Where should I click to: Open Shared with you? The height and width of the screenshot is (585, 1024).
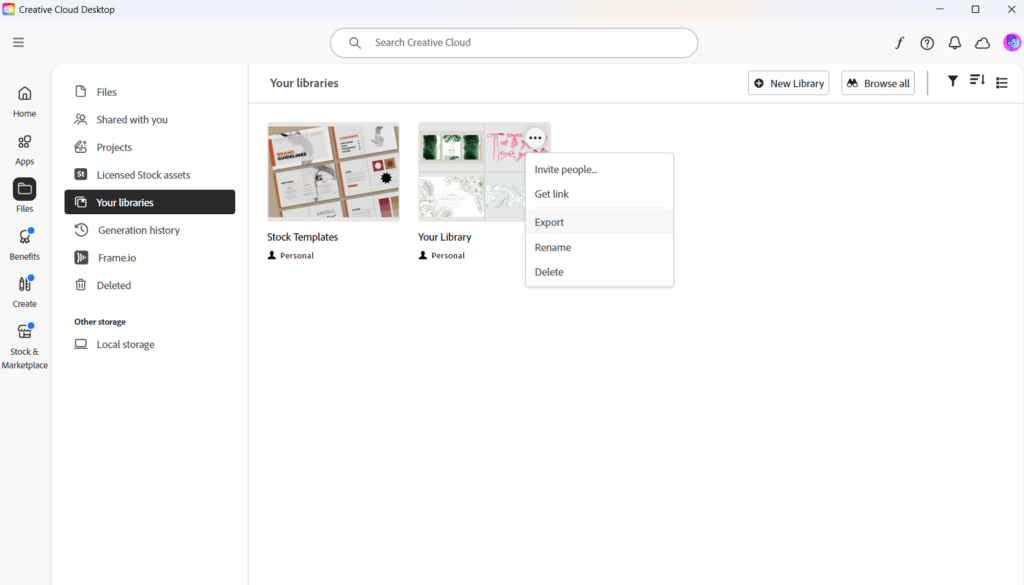pyautogui.click(x=150, y=119)
